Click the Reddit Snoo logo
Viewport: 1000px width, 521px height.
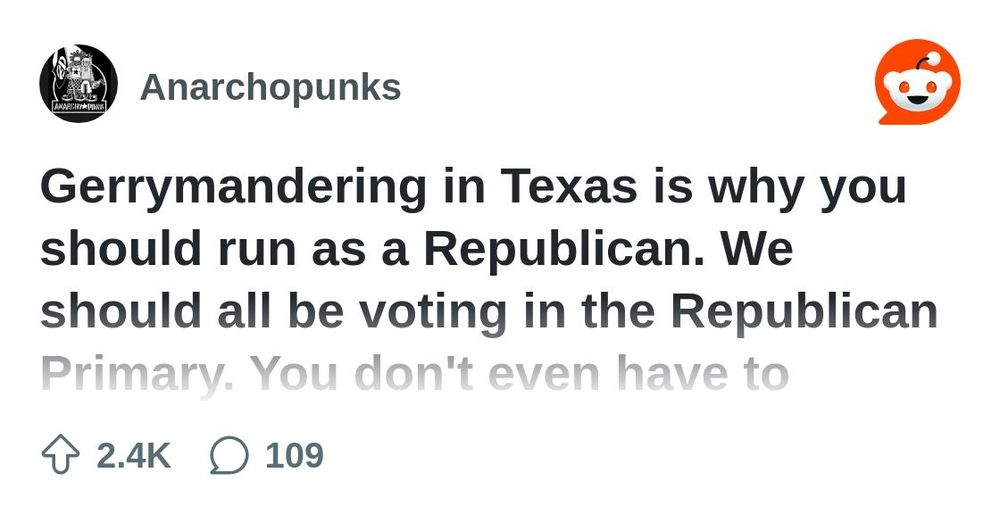tap(918, 82)
